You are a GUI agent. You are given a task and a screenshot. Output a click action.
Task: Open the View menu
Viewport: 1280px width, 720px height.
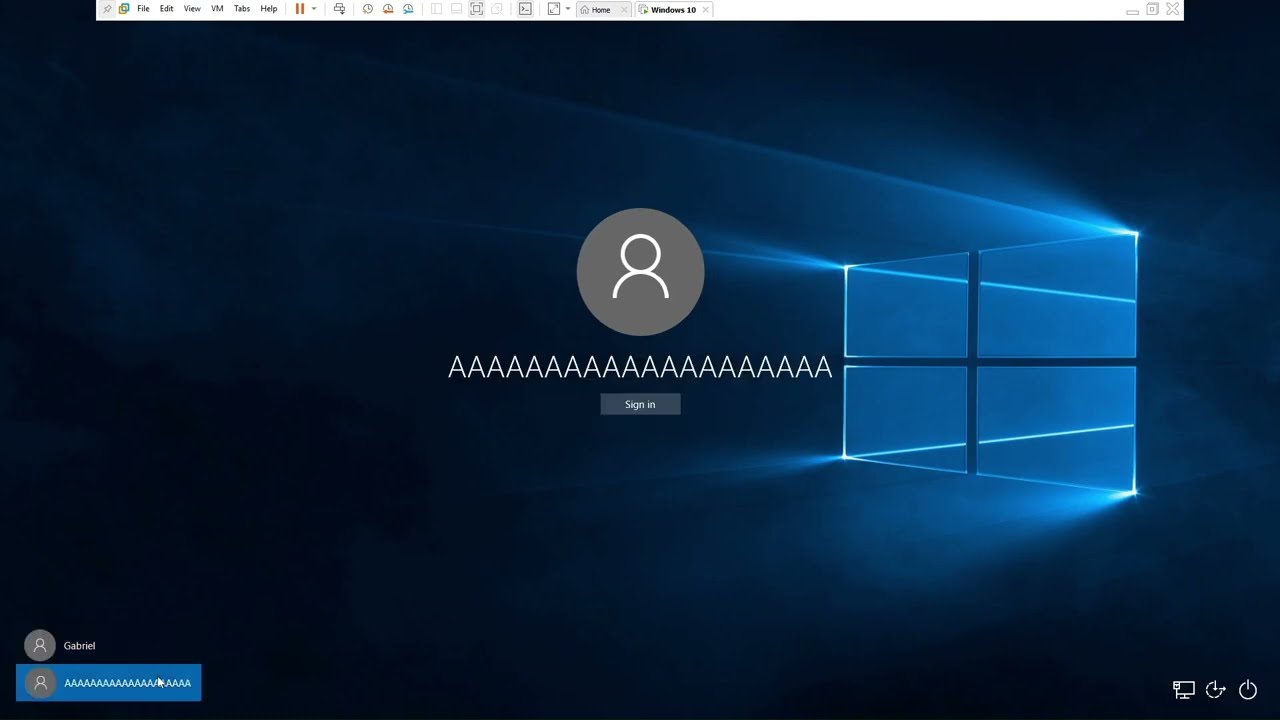tap(192, 9)
